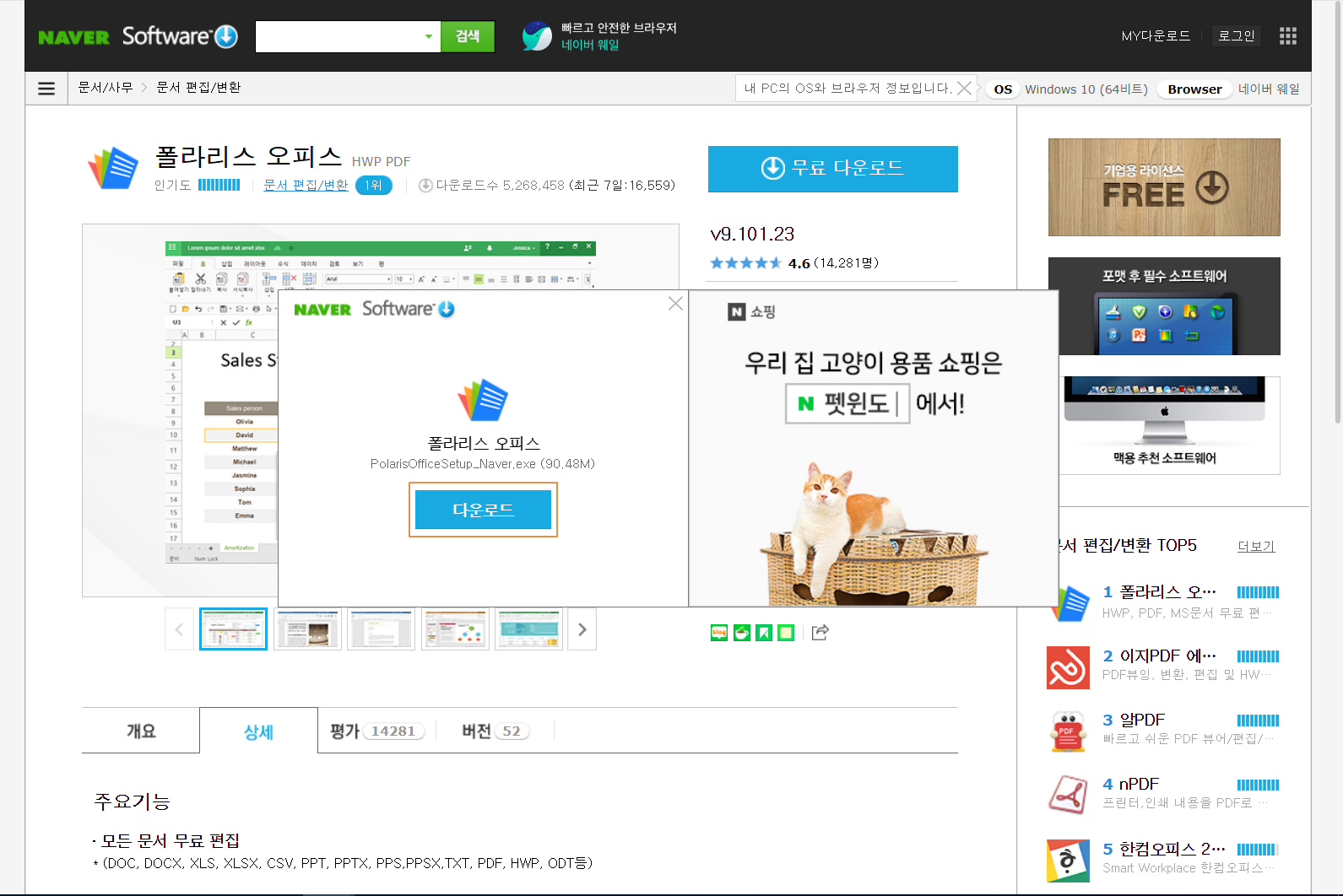1343x896 pixels.
Task: Open 한컴오피스 2… entry in TOP5
Action: click(x=1172, y=848)
